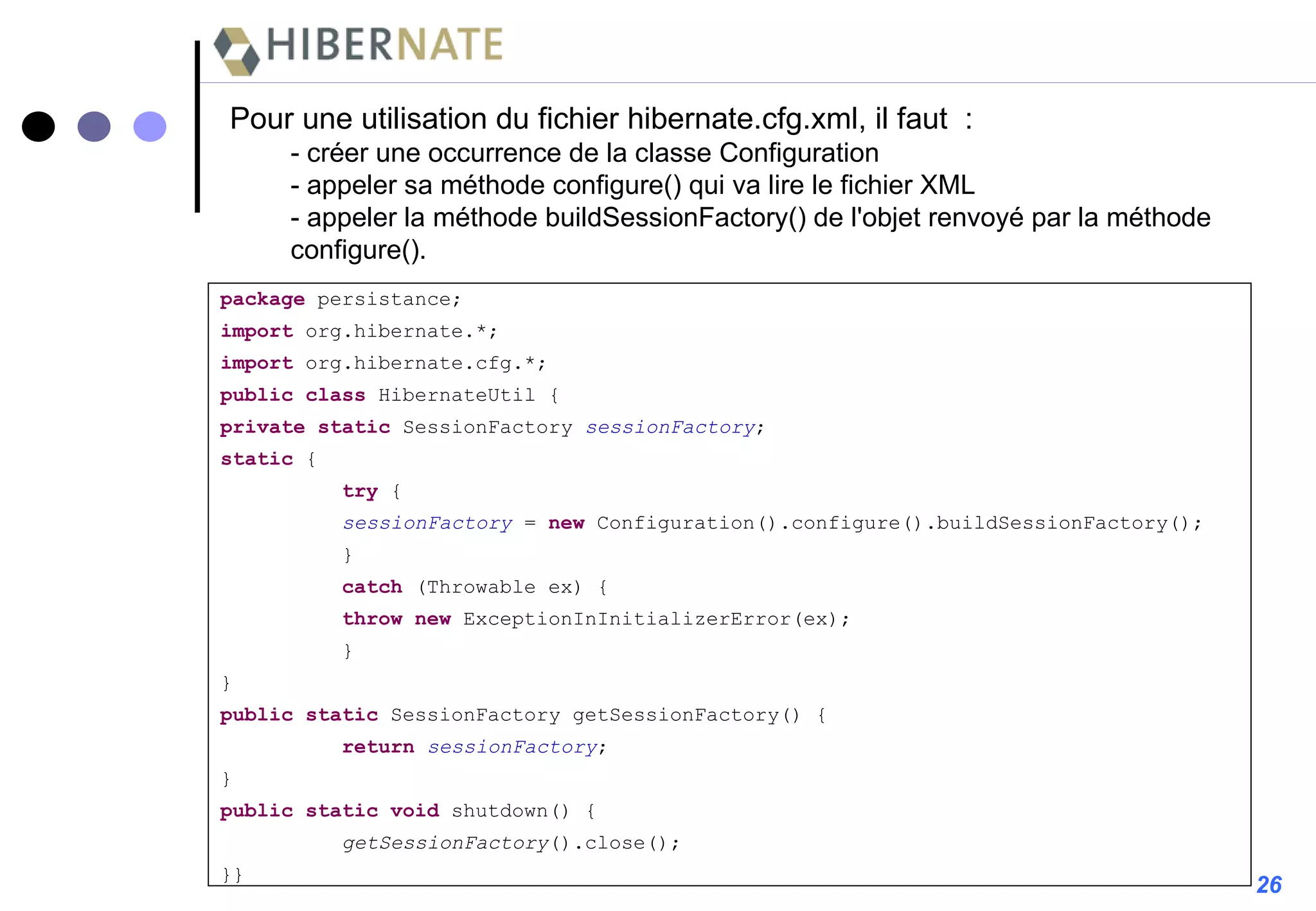Click the 'try {' keyword line
1316x911 pixels.
tap(371, 491)
